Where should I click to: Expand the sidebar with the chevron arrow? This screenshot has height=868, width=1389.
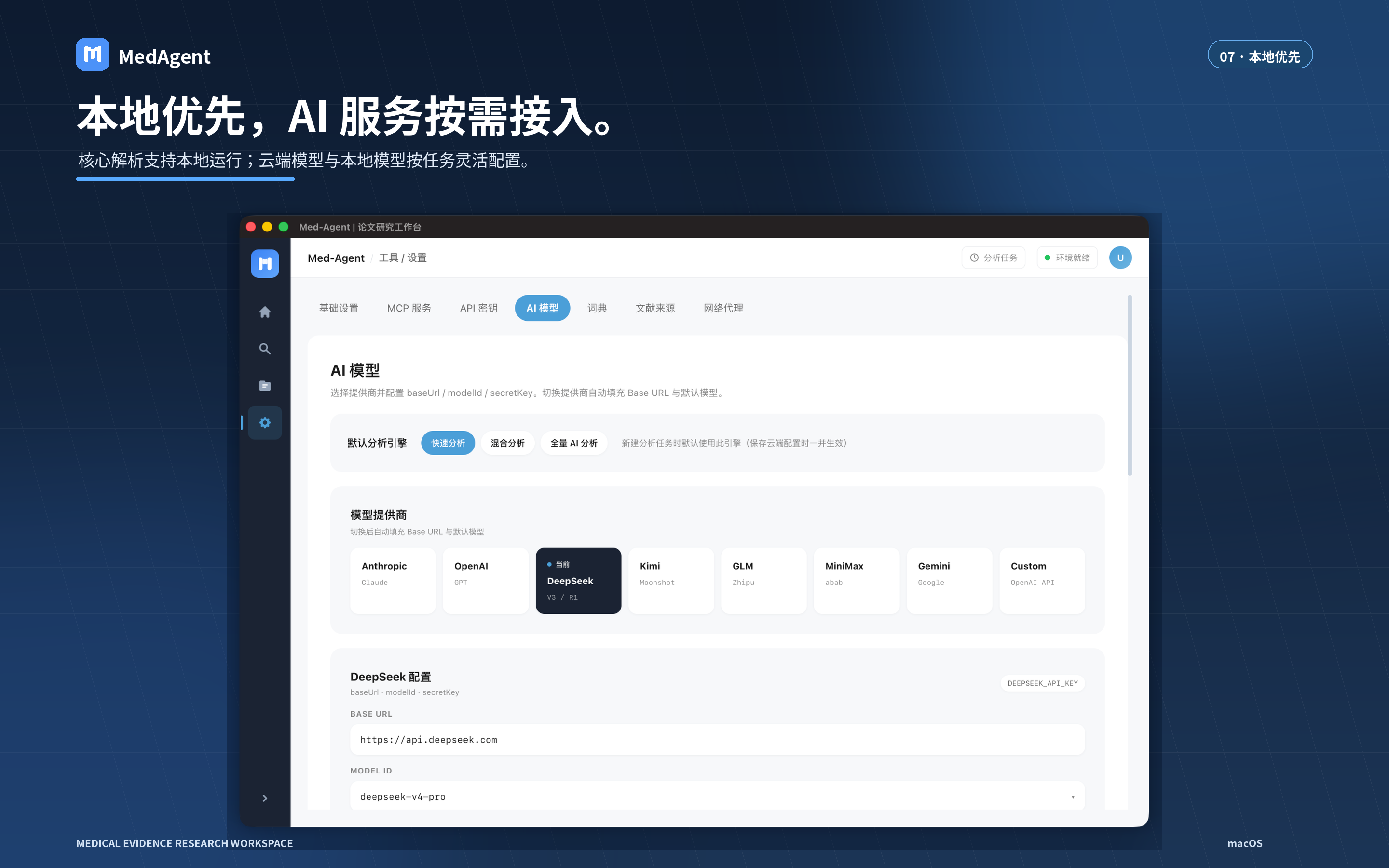click(x=265, y=798)
